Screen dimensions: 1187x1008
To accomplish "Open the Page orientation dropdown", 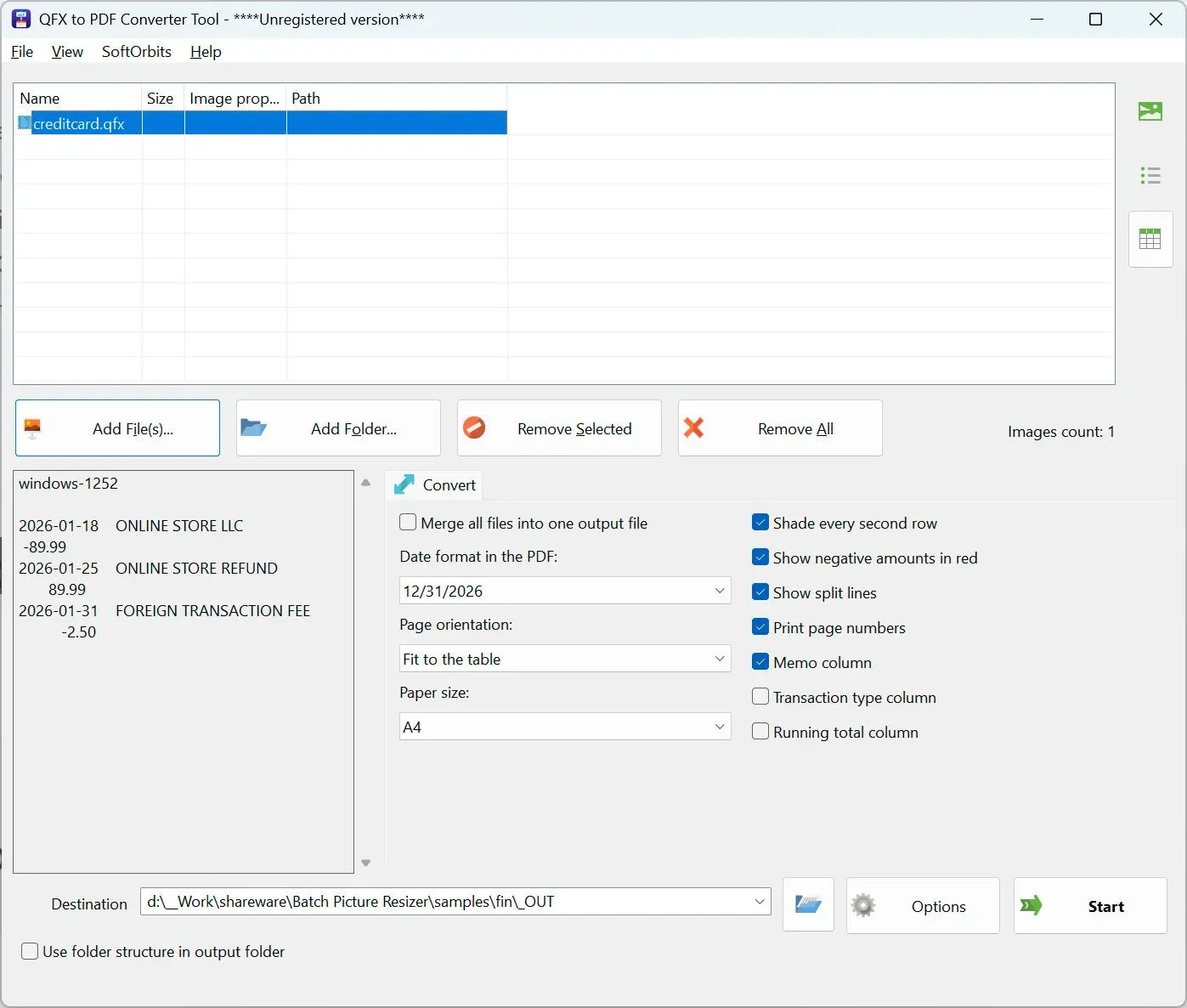I will click(x=565, y=659).
